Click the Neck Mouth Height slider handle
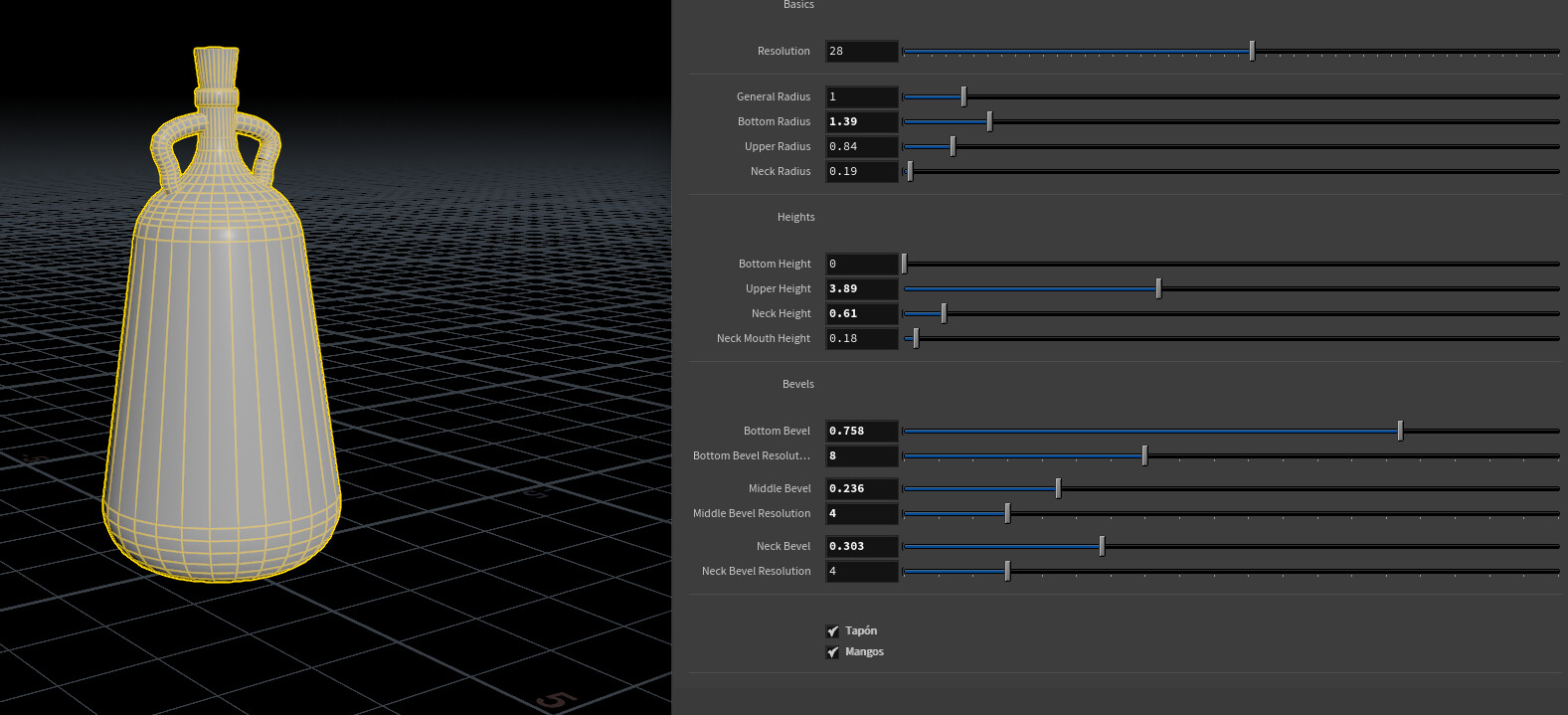 tap(916, 338)
